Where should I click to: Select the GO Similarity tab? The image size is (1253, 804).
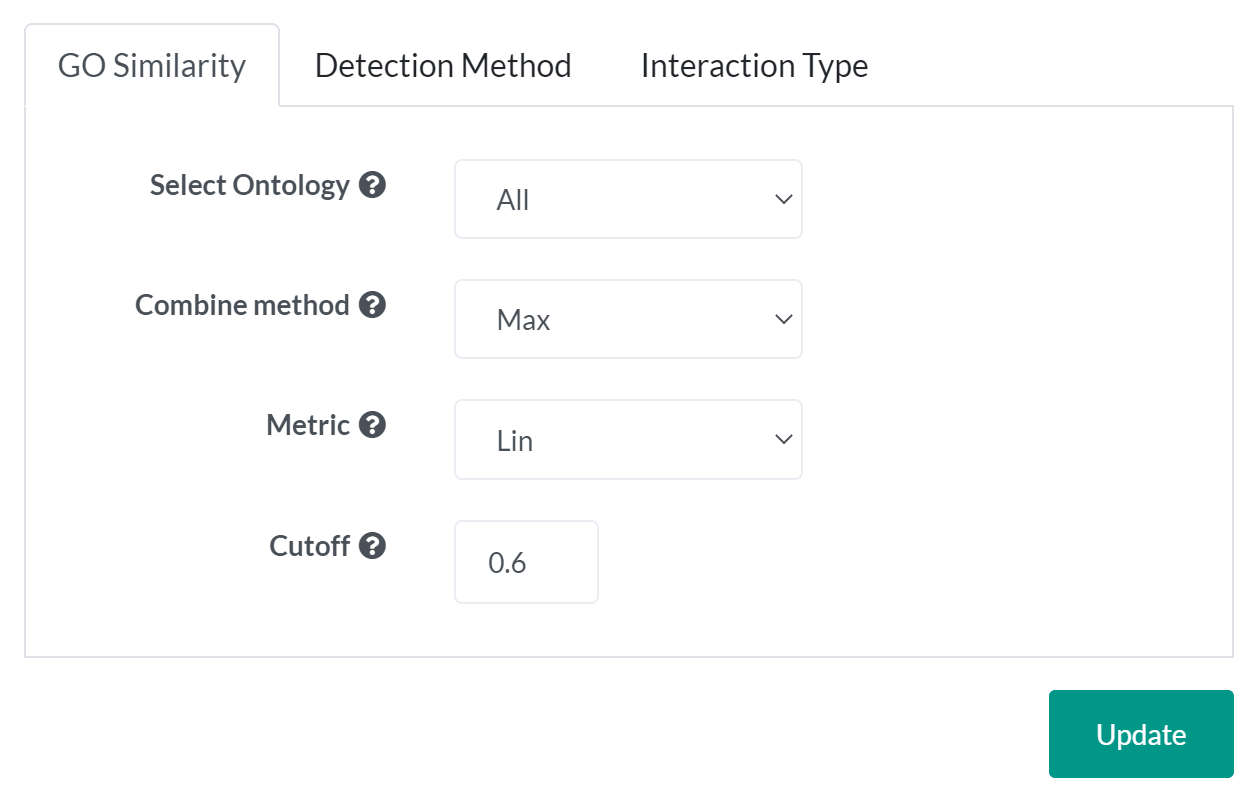tap(152, 65)
